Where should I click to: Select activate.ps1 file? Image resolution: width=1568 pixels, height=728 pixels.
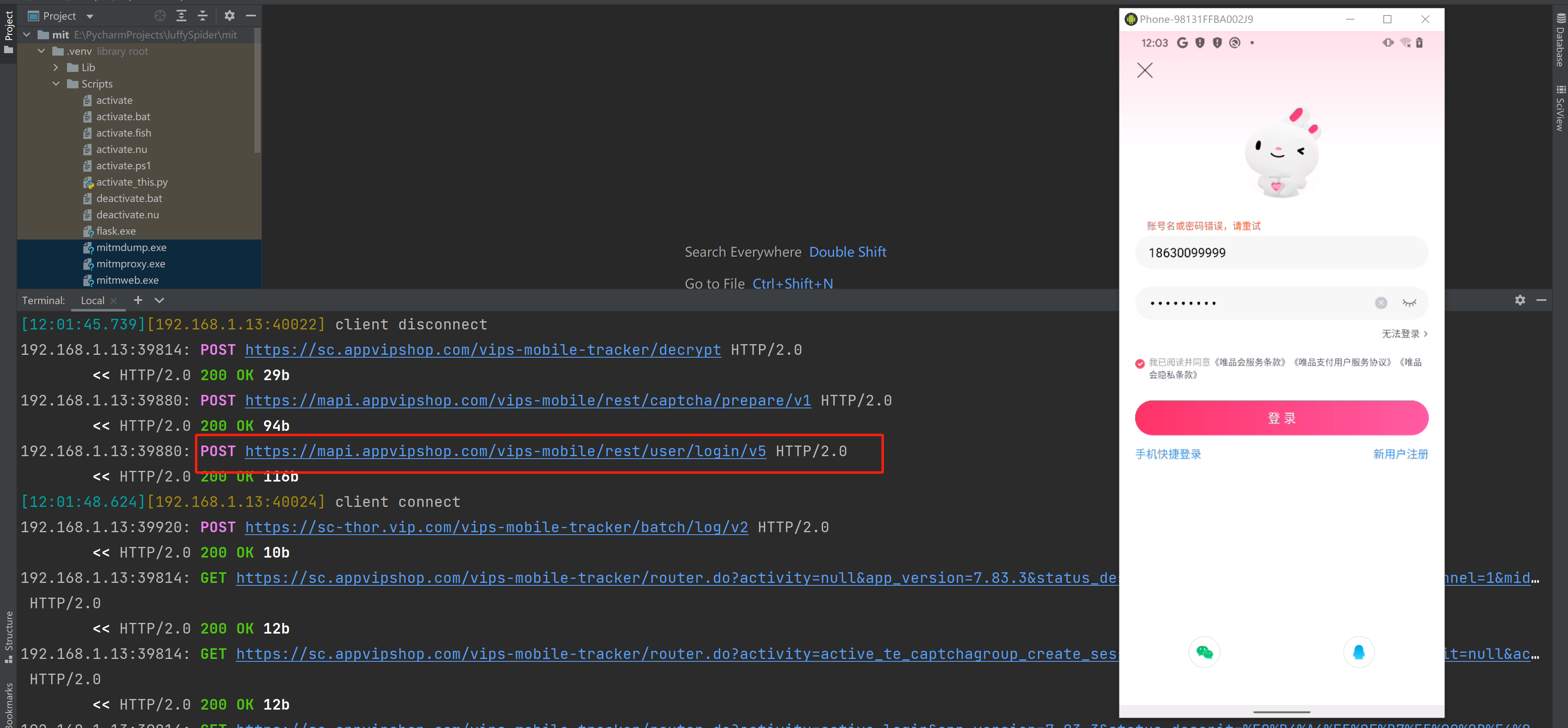[x=123, y=166]
